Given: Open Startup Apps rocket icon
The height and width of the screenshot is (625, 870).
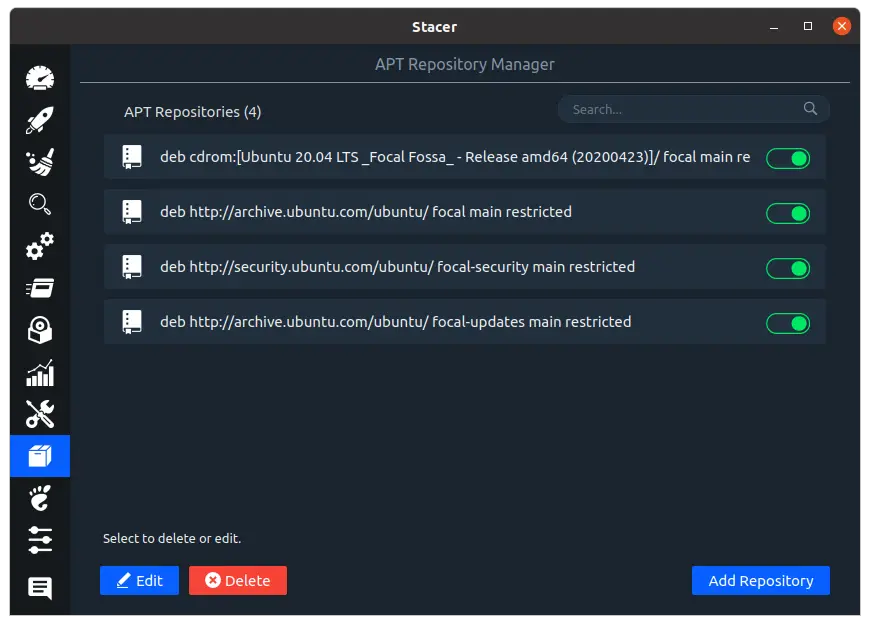Looking at the screenshot, I should coord(40,120).
